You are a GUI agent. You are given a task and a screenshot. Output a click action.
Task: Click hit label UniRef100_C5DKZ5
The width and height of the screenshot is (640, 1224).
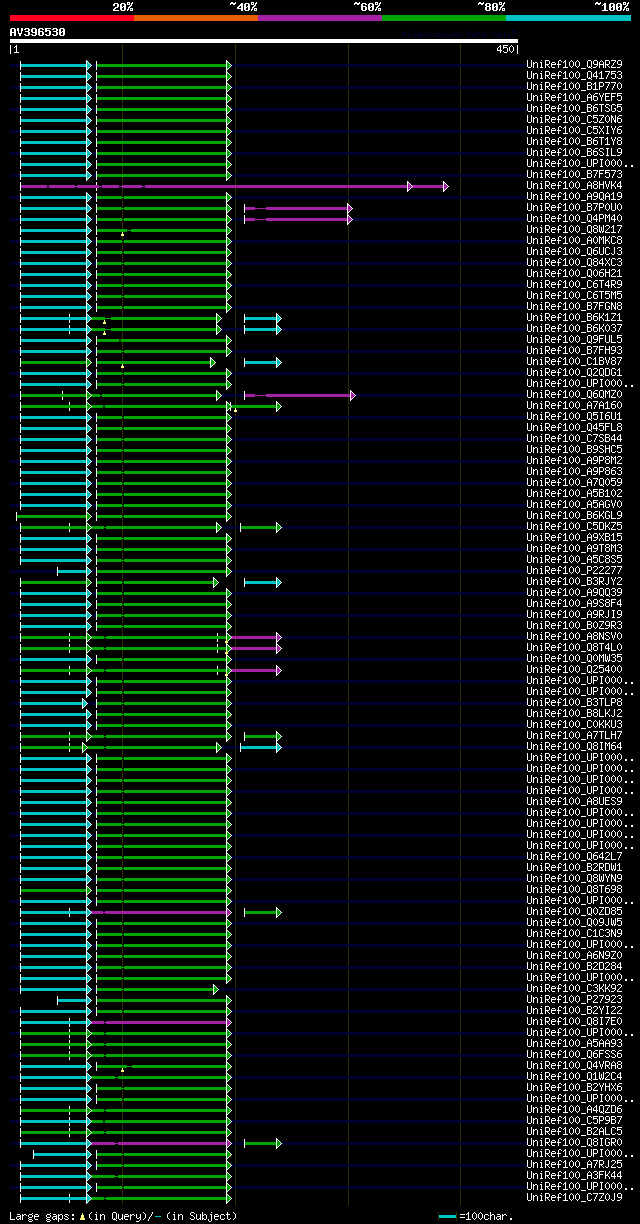pos(574,527)
